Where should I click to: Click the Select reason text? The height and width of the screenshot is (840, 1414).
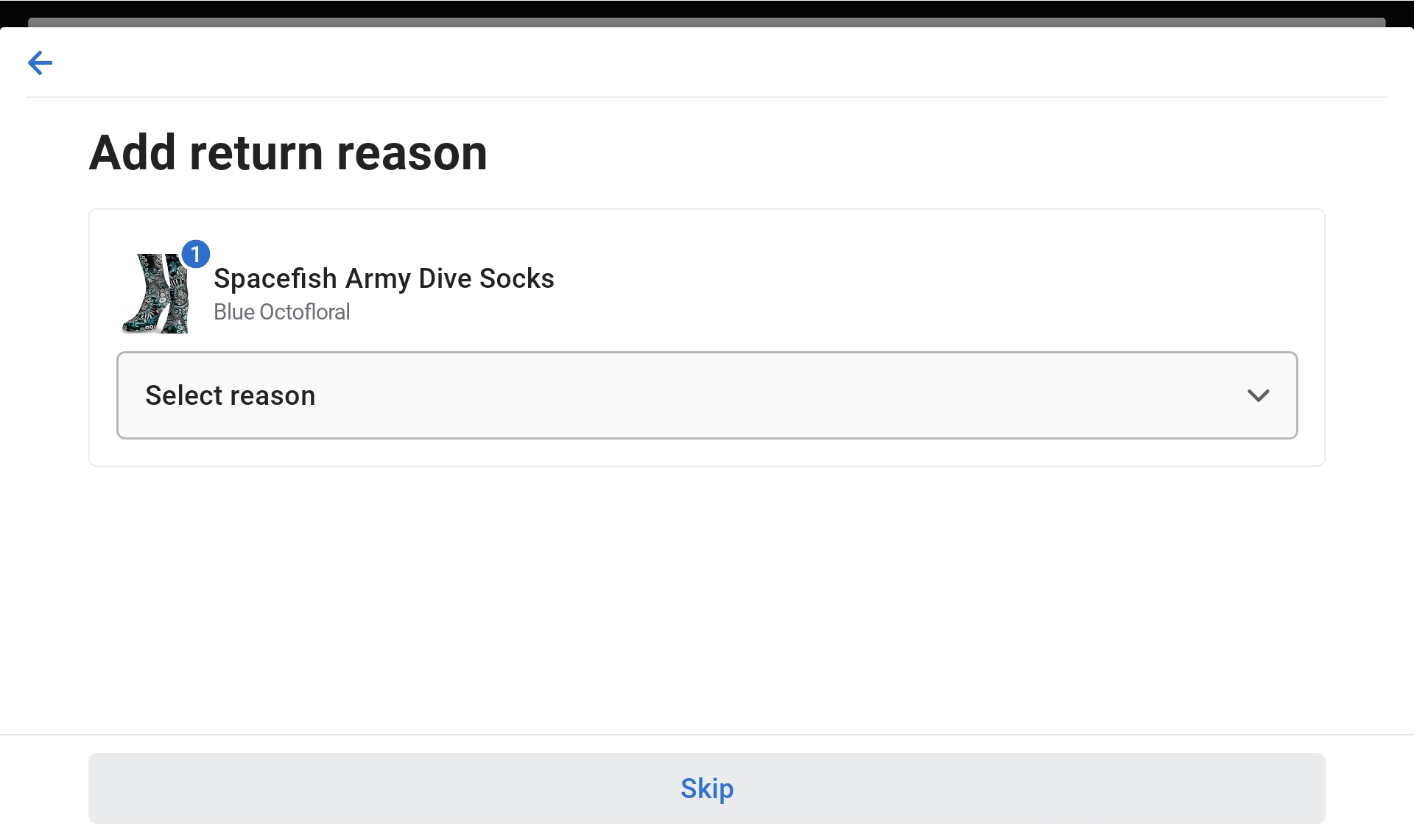click(x=230, y=395)
